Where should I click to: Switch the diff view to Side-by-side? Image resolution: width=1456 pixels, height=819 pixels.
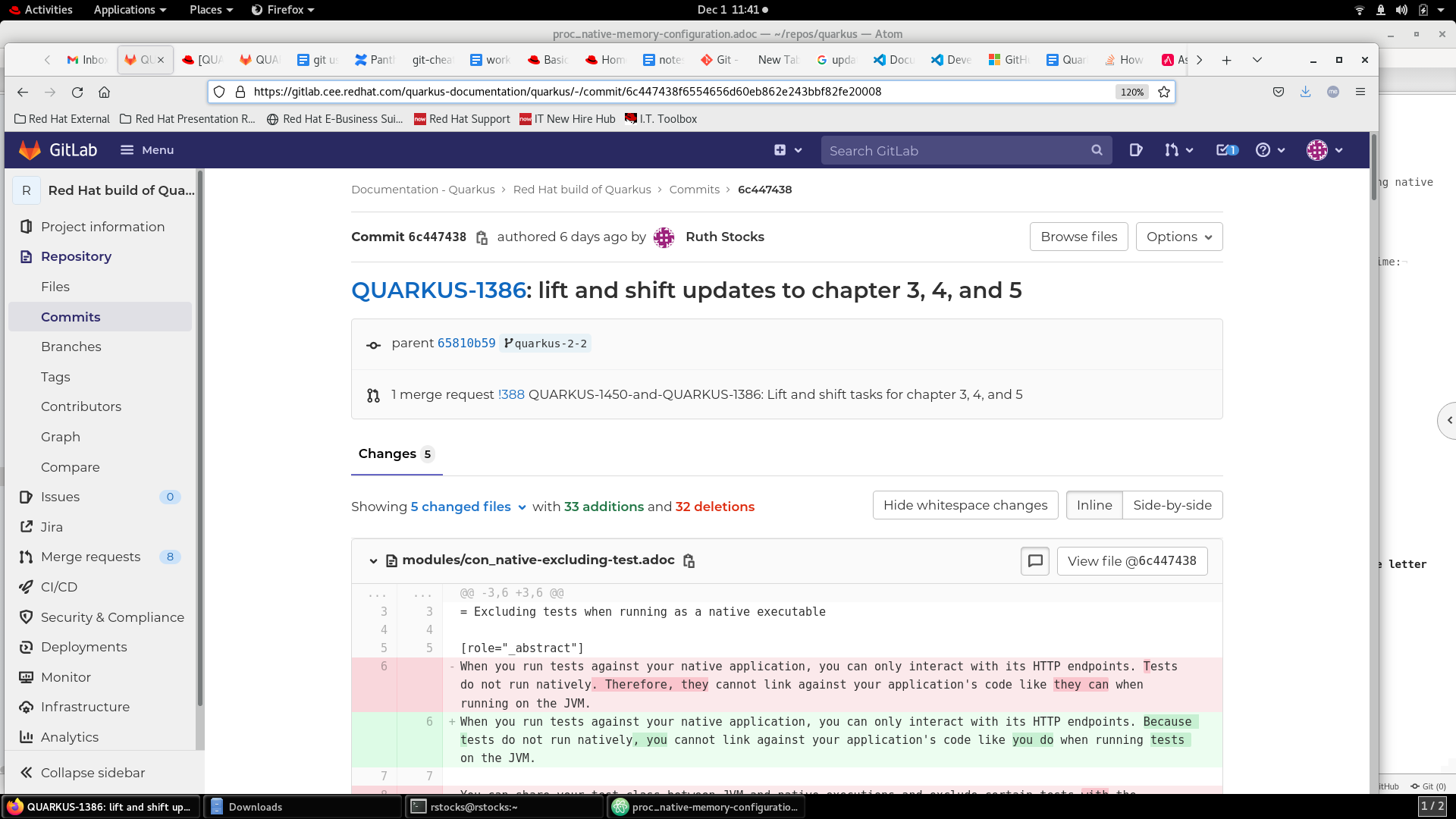point(1172,505)
